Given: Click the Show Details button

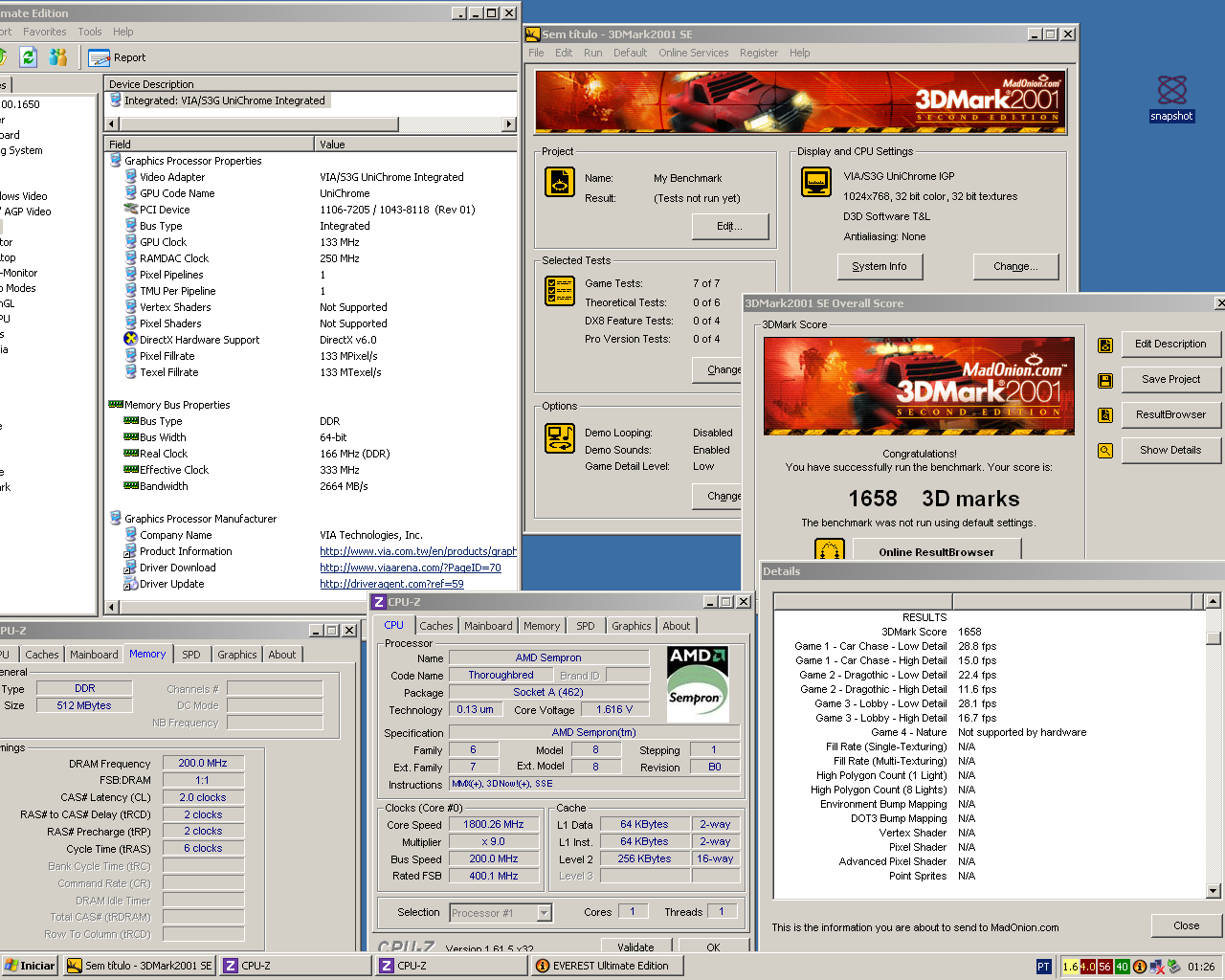Looking at the screenshot, I should click(1170, 451).
